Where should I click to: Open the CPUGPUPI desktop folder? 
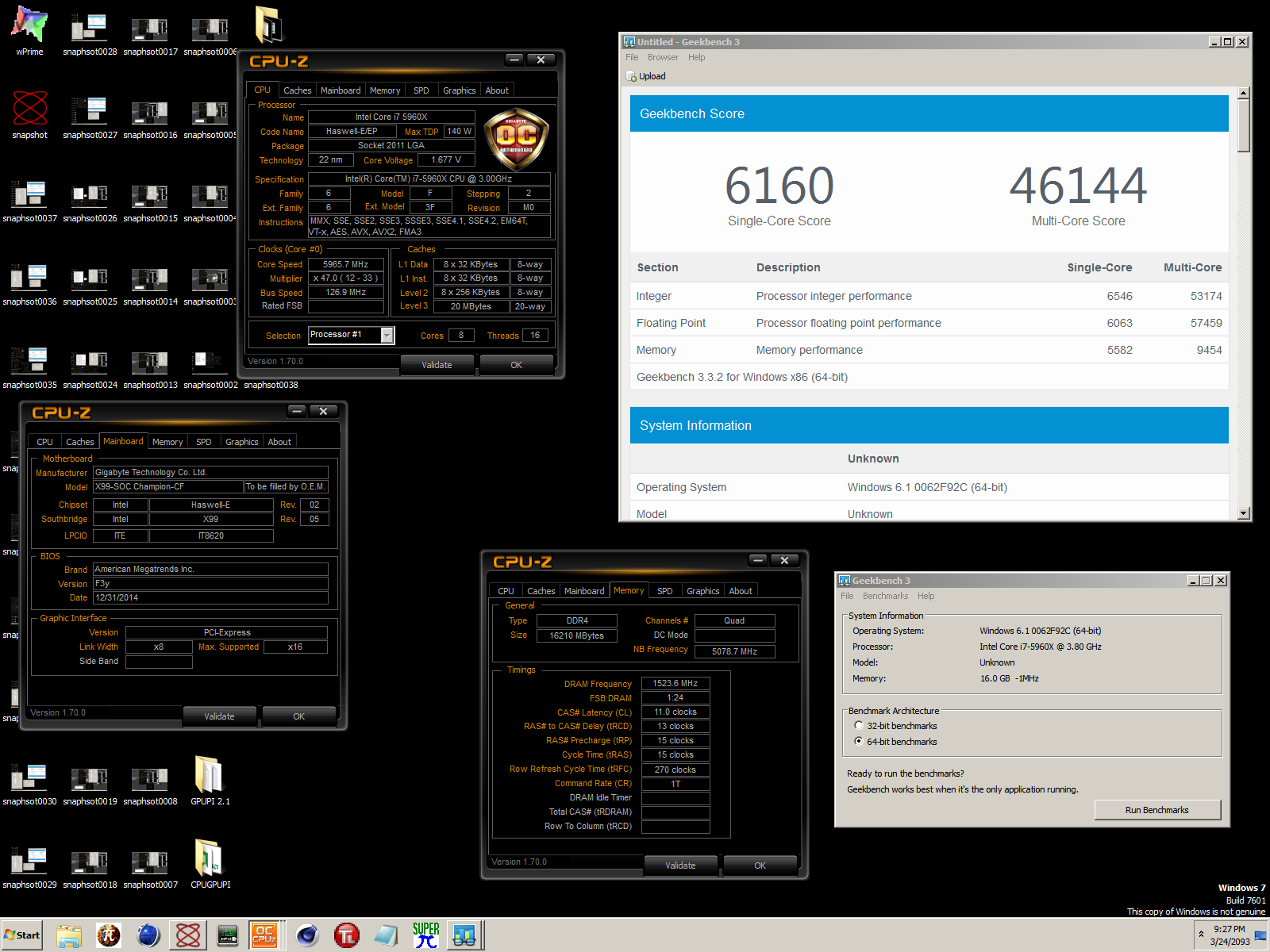pos(210,864)
